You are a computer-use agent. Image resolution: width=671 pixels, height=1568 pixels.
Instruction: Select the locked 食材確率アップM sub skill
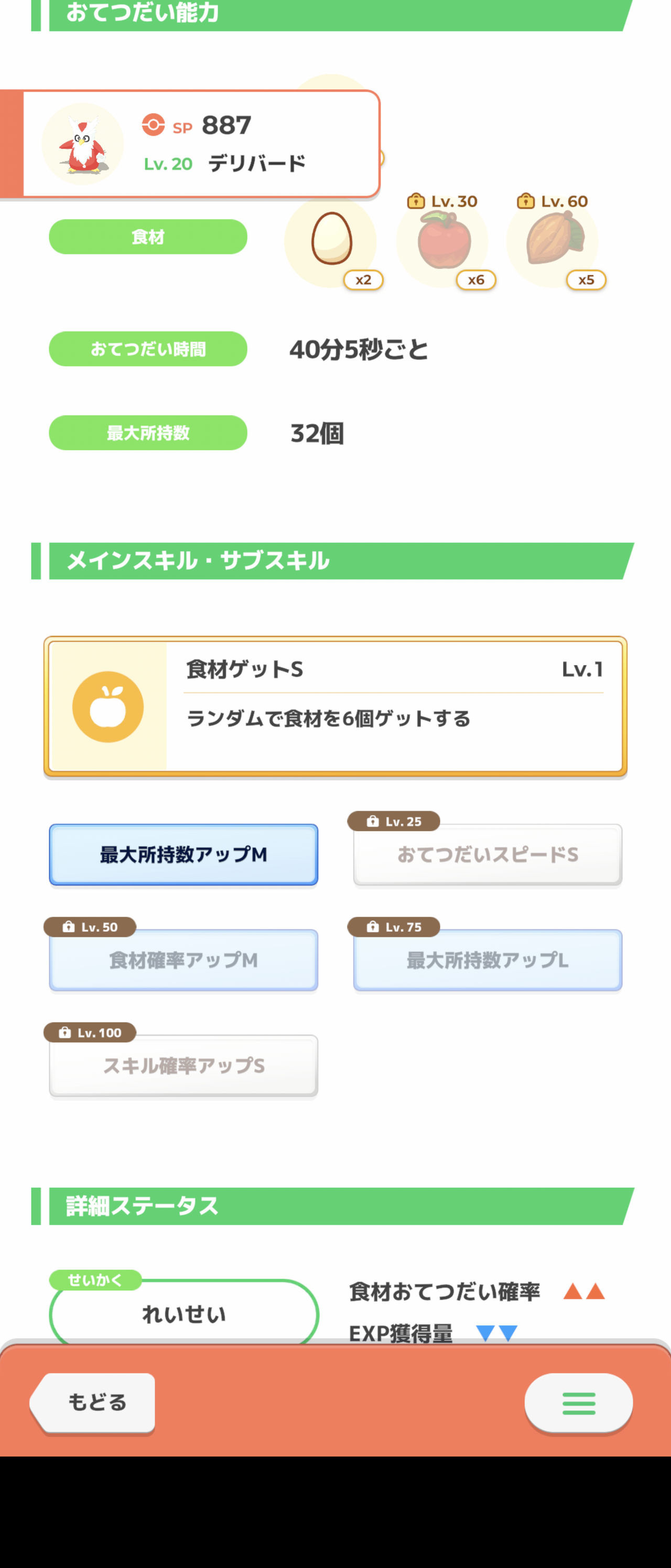(183, 960)
